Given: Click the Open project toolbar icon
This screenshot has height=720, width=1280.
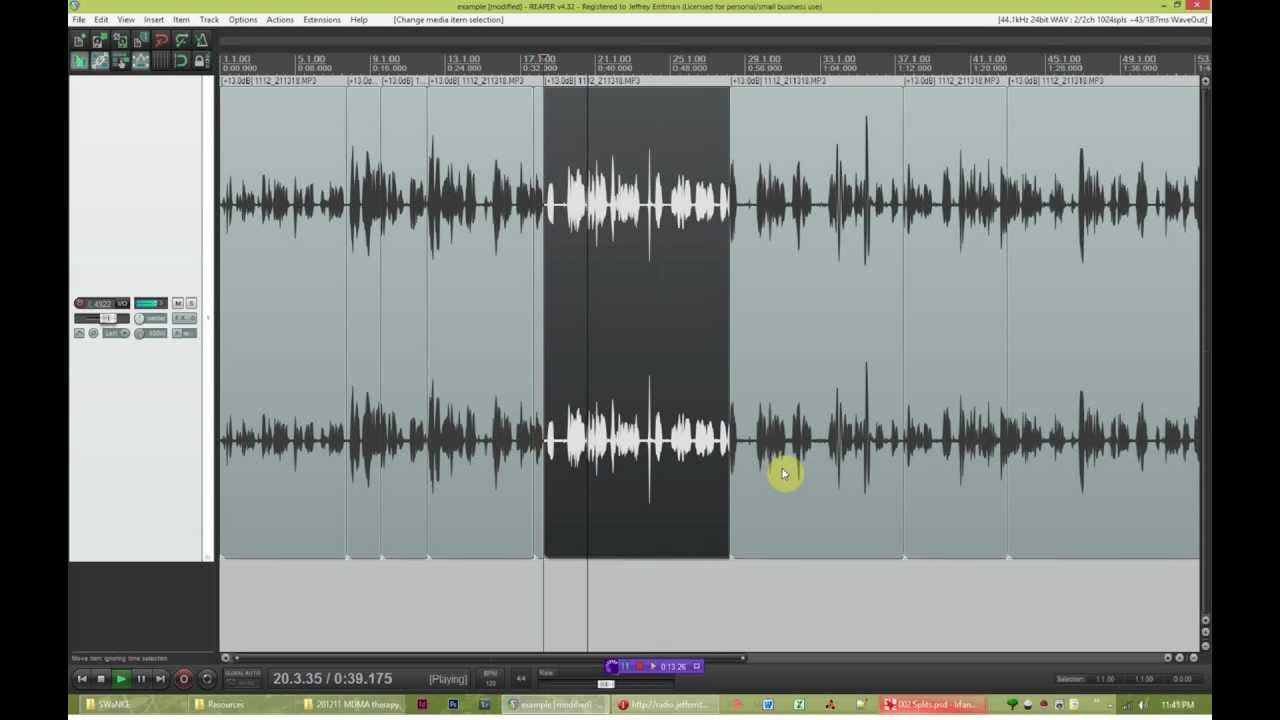Looking at the screenshot, I should pos(100,40).
